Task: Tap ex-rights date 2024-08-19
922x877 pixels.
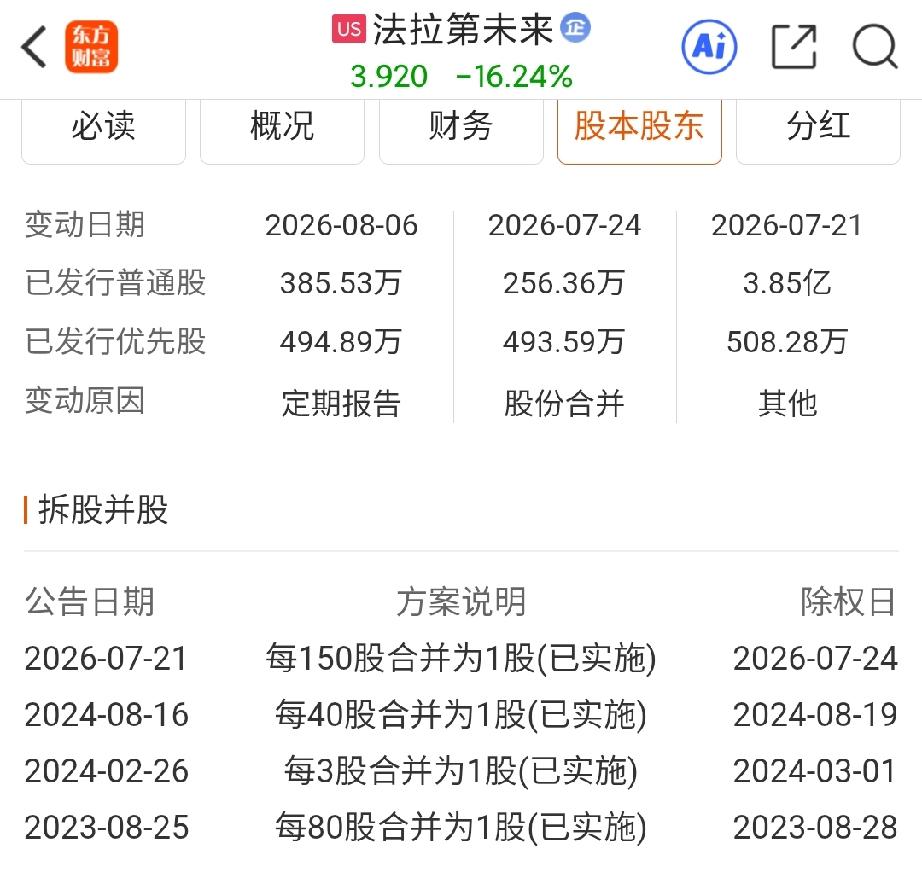Action: pos(815,715)
